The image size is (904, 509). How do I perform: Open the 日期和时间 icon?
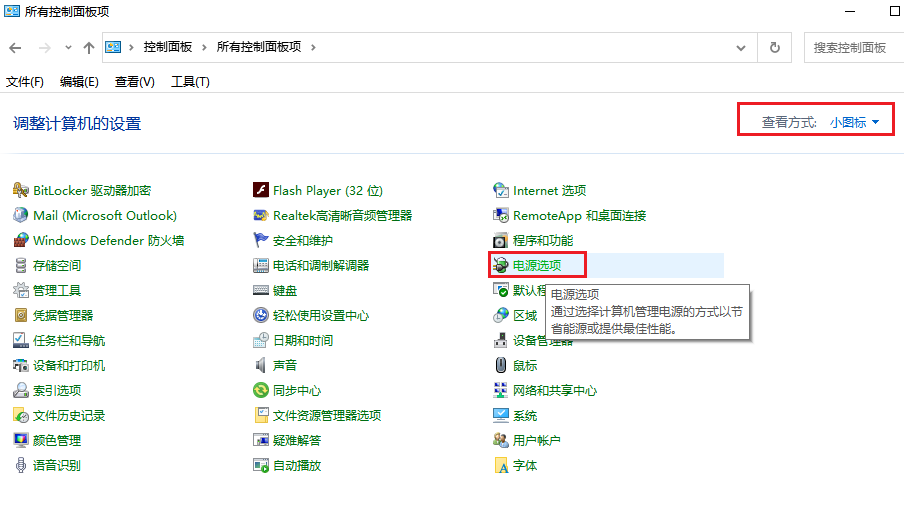[x=261, y=340]
